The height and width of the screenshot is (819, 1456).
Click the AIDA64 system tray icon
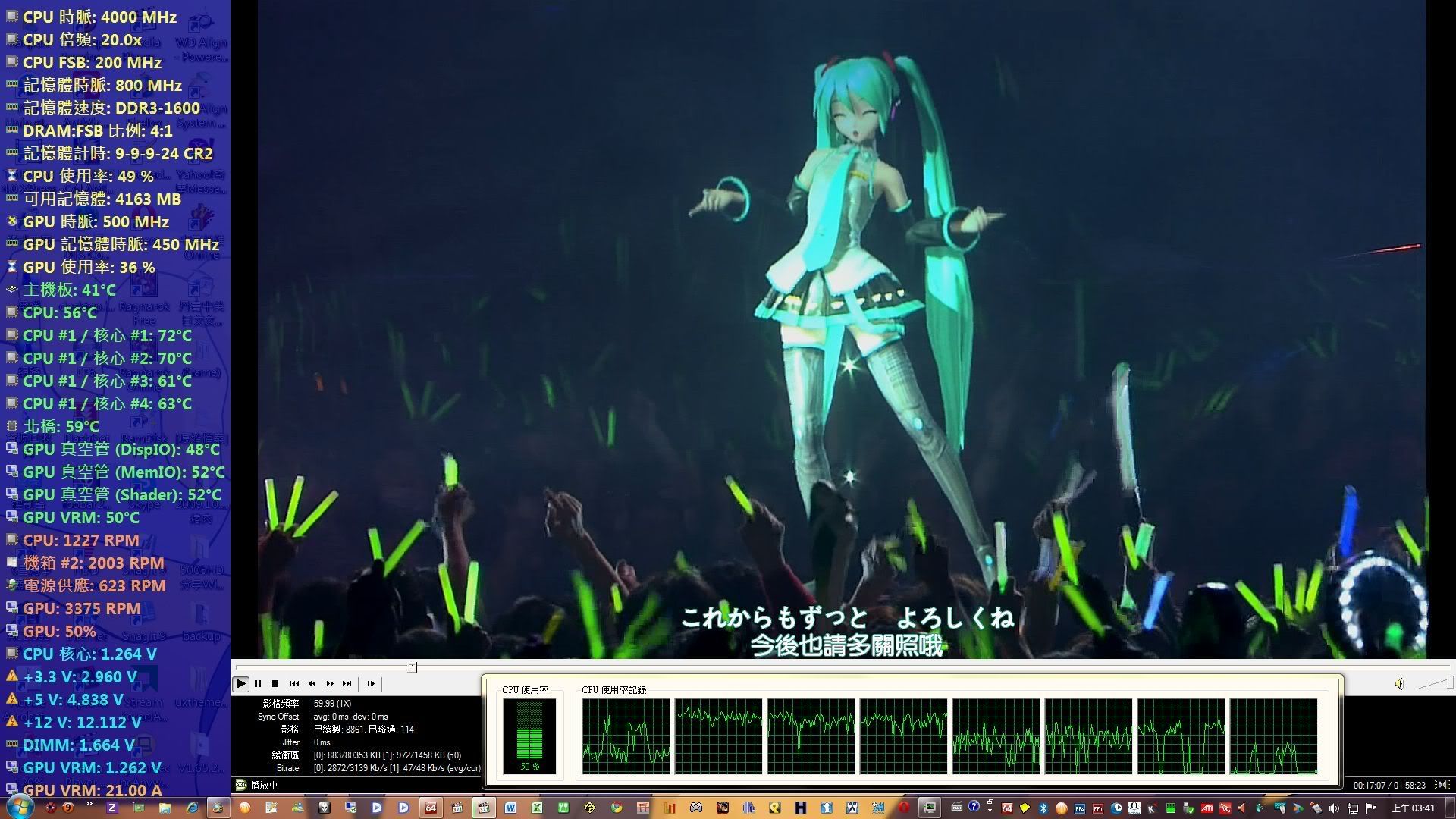pos(1007,808)
